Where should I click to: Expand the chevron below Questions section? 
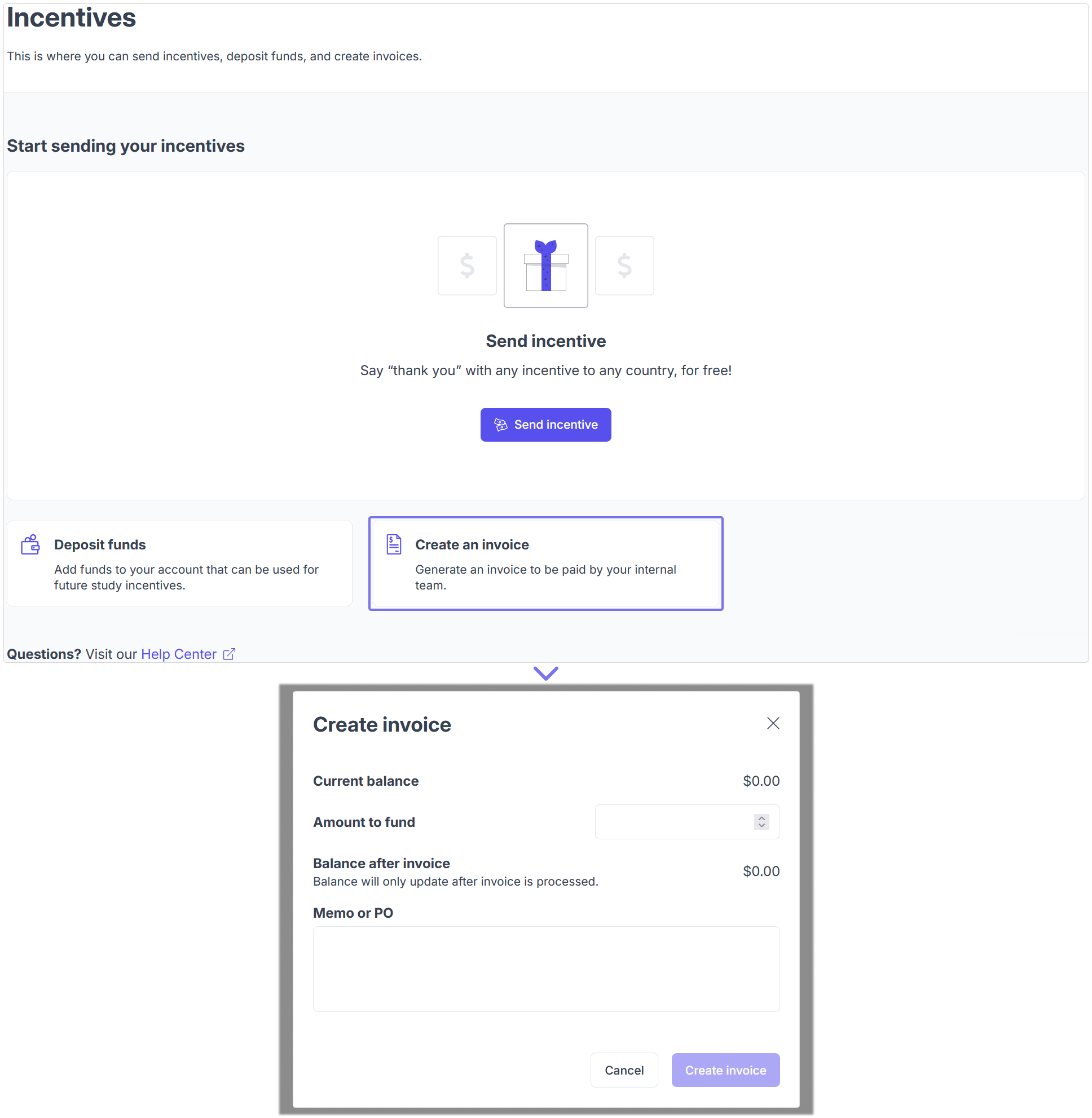545,671
